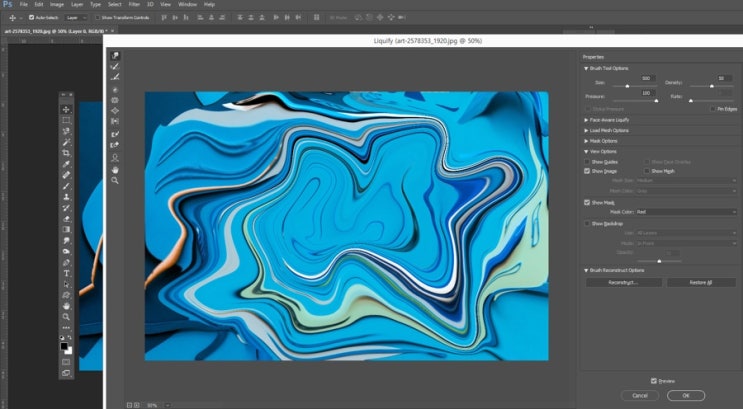Open the Edit Toolbar three-dots icon
Screen dimensions: 743x409
click(66, 327)
